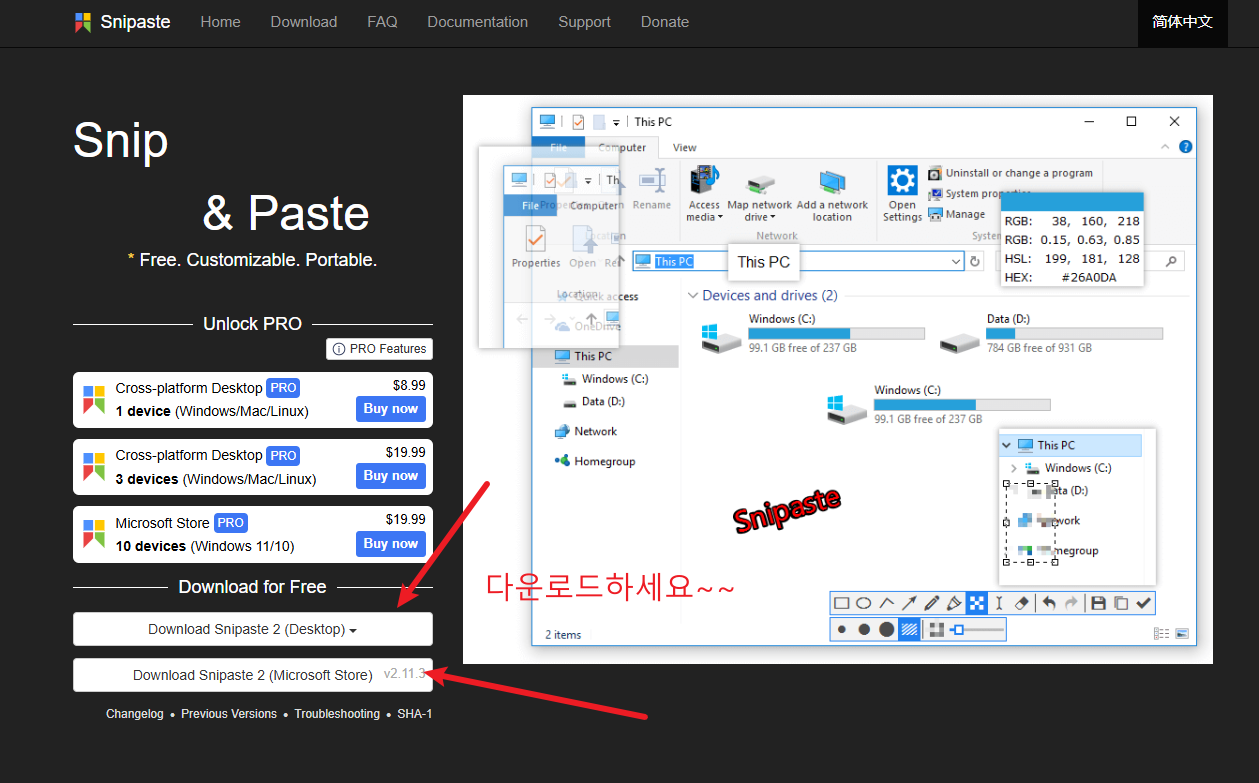Open the Home nav item
Viewport: 1259px width, 783px height.
[x=220, y=22]
